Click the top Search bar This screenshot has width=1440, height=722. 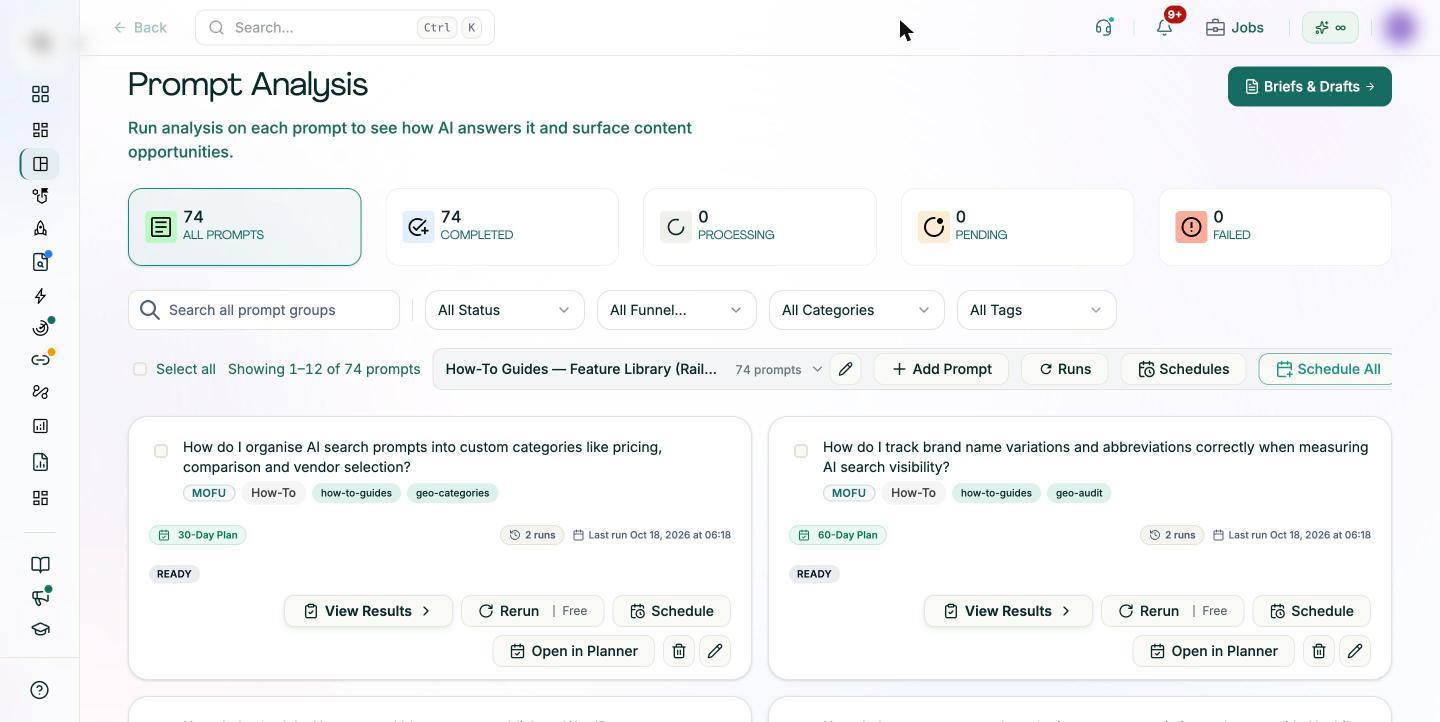[x=345, y=27]
